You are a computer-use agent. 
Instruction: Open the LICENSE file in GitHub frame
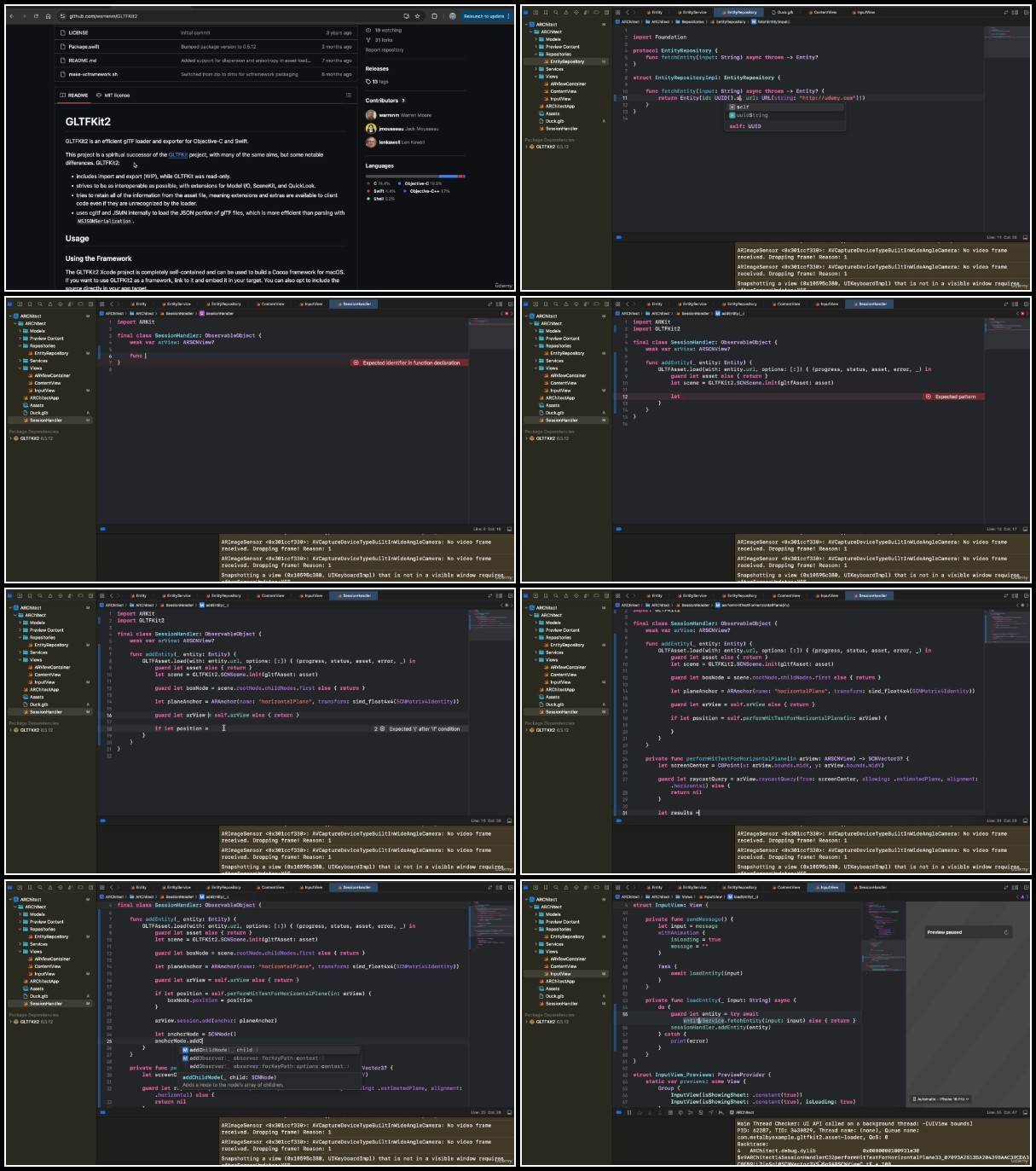78,32
